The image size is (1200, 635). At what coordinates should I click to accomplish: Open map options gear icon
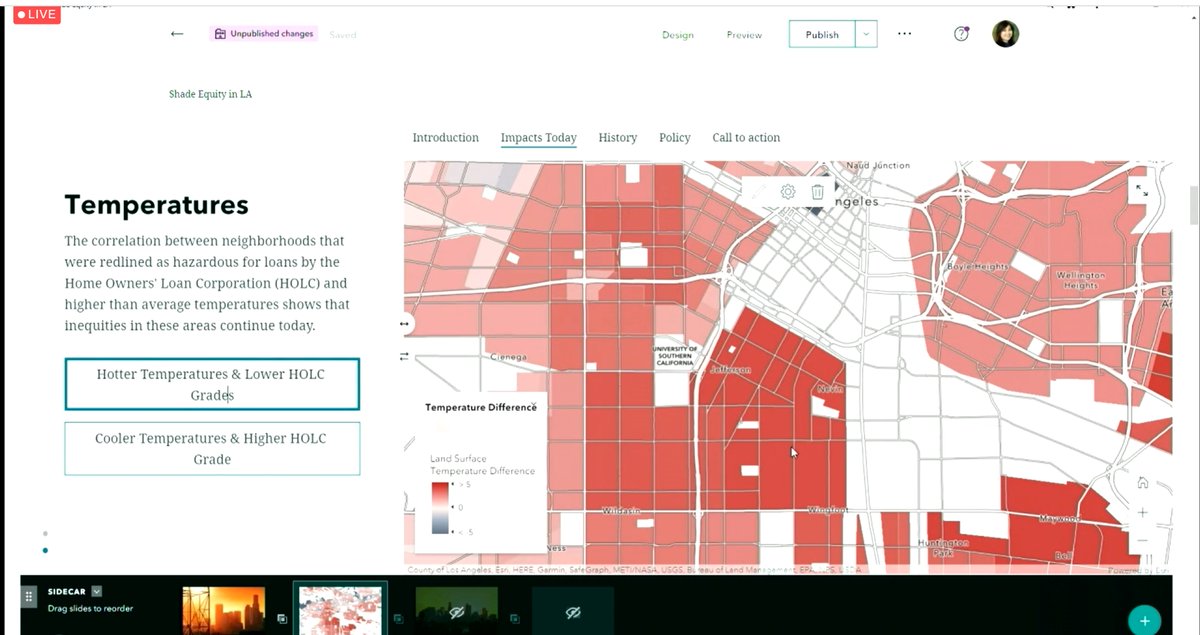(x=788, y=192)
